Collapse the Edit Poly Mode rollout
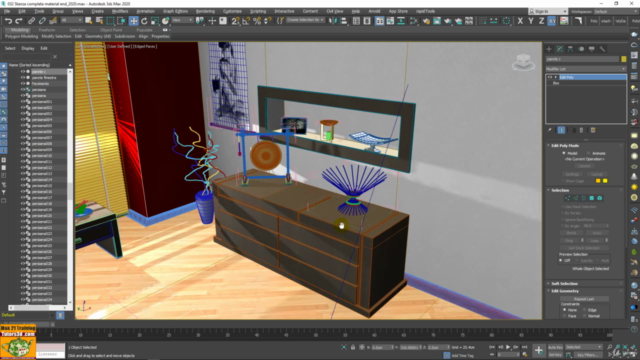Screen dimensions: 640x360 [x=565, y=145]
